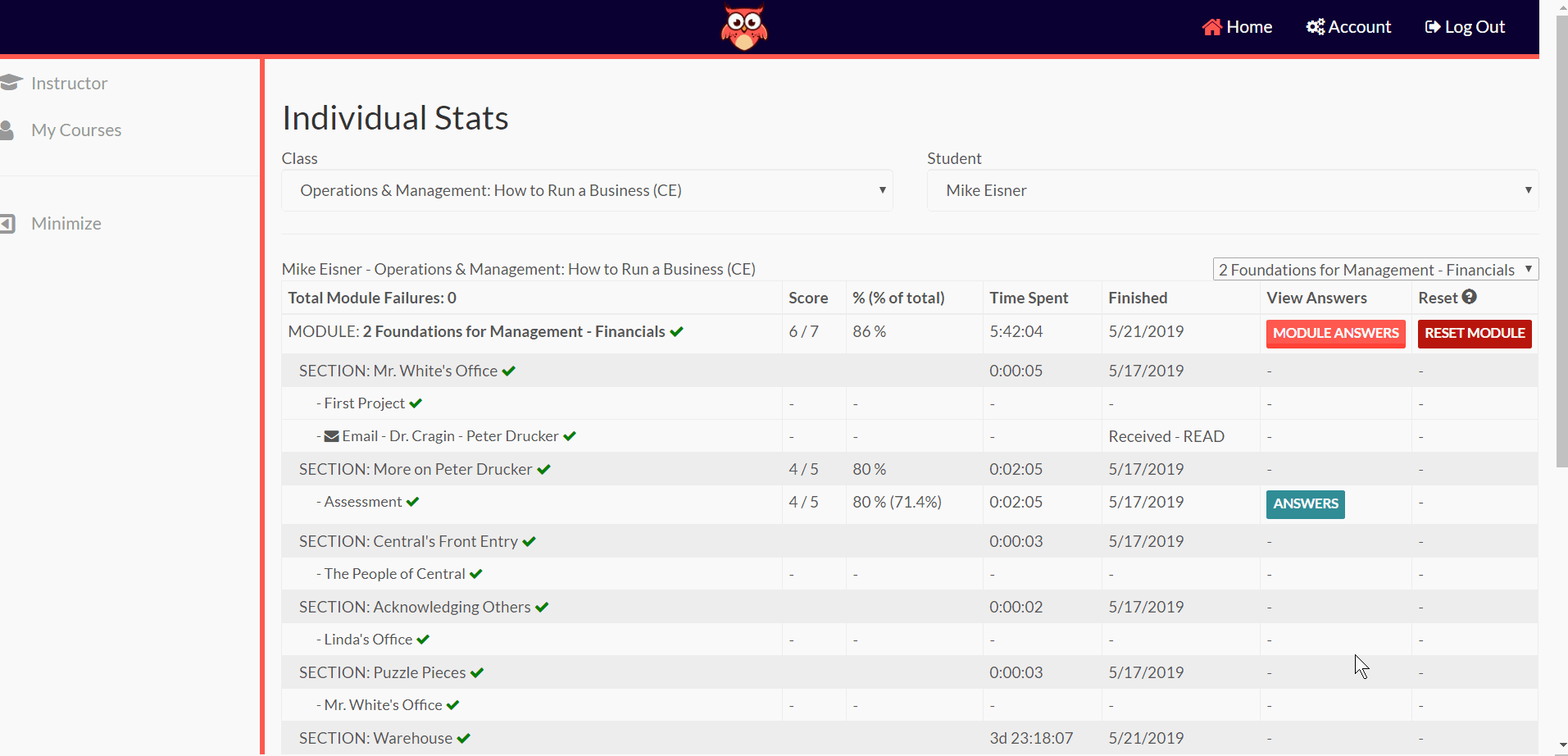Click the MODULE ANSWERS button
Viewport: 1568px width, 756px height.
tap(1336, 334)
